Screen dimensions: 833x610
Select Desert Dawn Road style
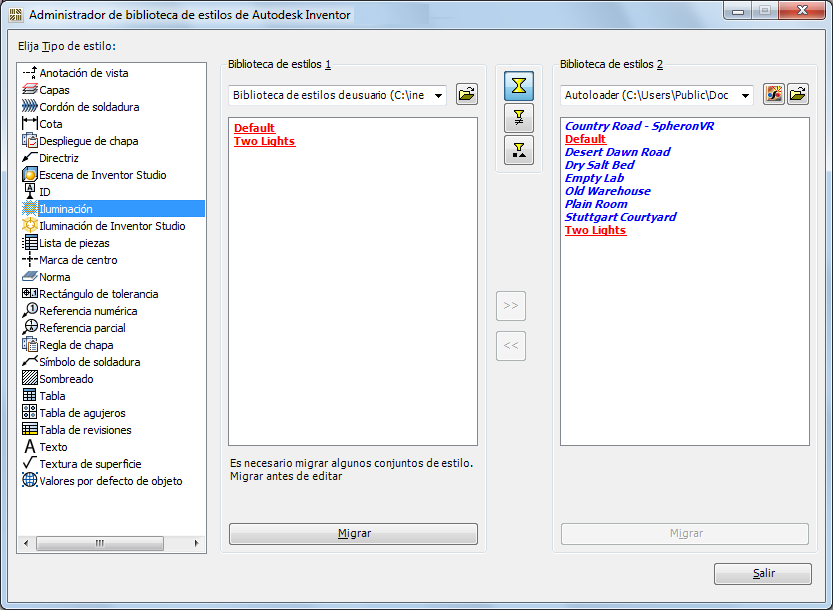[x=617, y=152]
